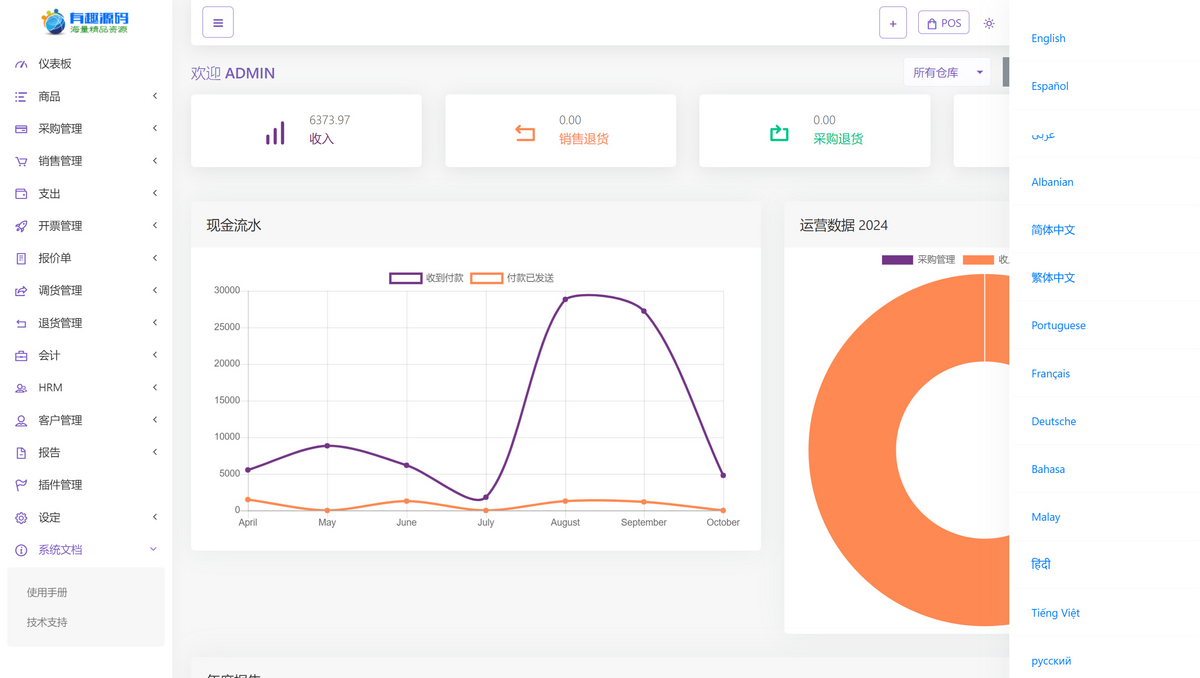
Task: Expand the 商品 products submenu
Action: [85, 97]
